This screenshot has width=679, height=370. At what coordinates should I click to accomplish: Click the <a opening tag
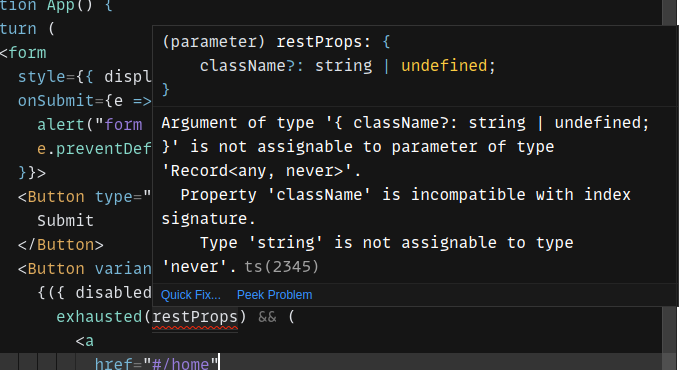pyautogui.click(x=85, y=341)
